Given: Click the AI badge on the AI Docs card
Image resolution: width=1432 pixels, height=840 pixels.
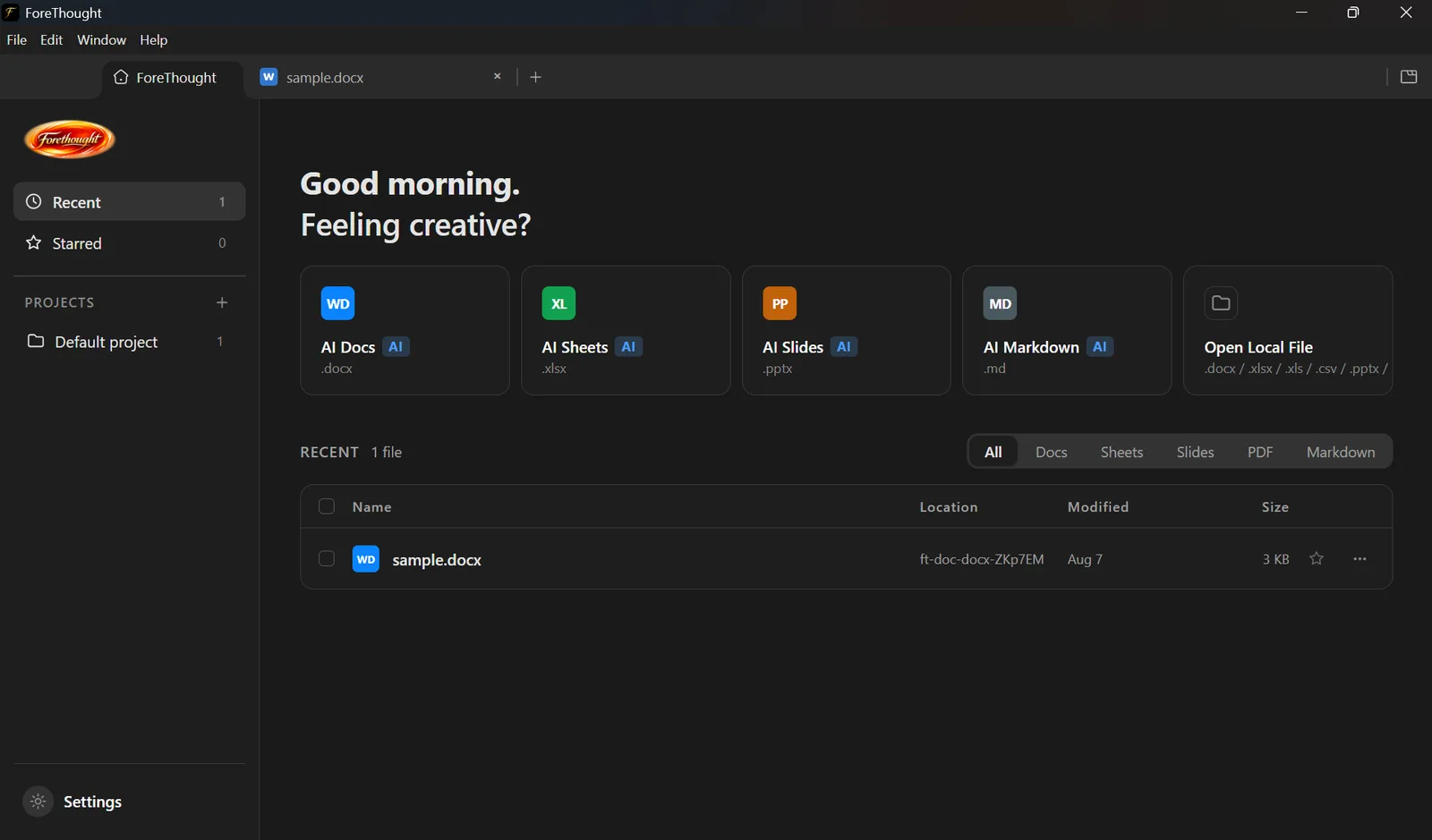Looking at the screenshot, I should (396, 346).
